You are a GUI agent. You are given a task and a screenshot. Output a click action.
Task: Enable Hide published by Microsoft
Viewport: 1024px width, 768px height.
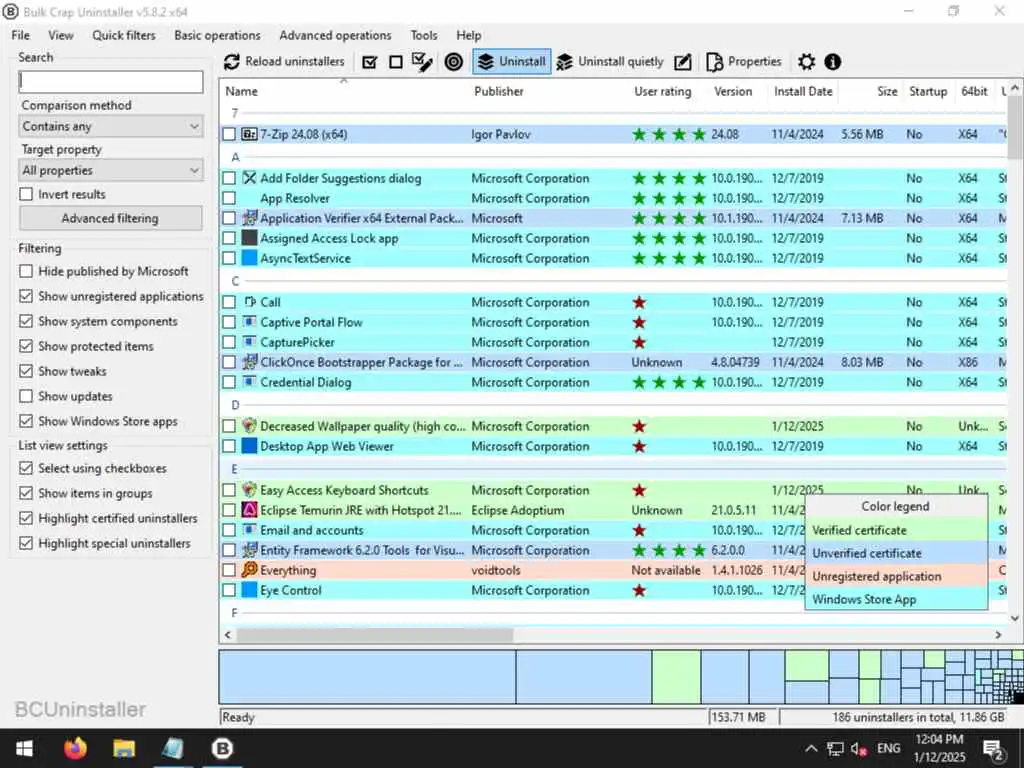[26, 271]
